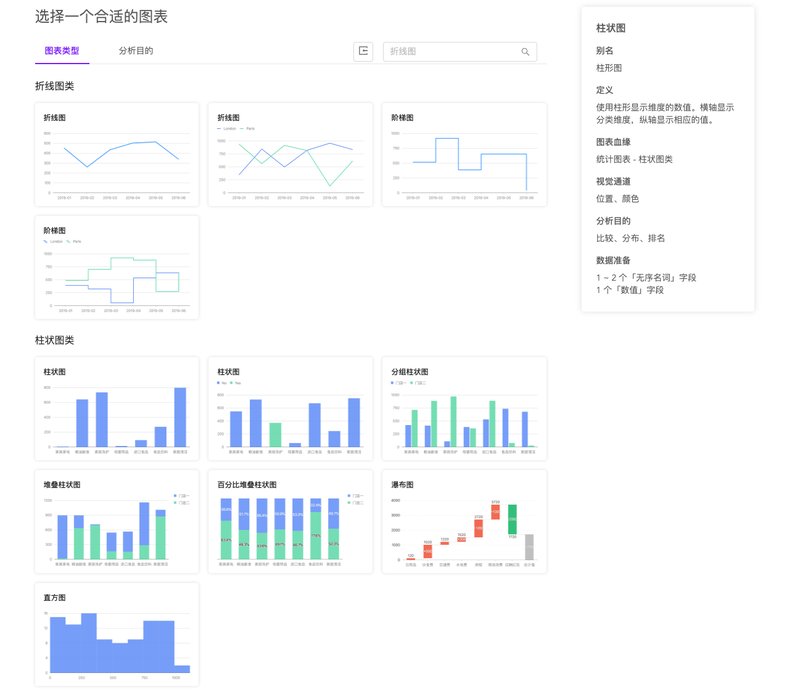Image resolution: width=800 pixels, height=694 pixels.
Task: Open the 分析目的 tab
Action: [x=135, y=50]
